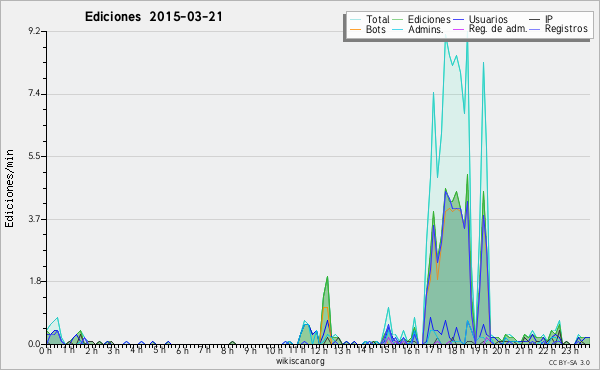Image resolution: width=600 pixels, height=370 pixels.
Task: Click the chart title Ediciones 2015-03-21
Action: tap(153, 17)
